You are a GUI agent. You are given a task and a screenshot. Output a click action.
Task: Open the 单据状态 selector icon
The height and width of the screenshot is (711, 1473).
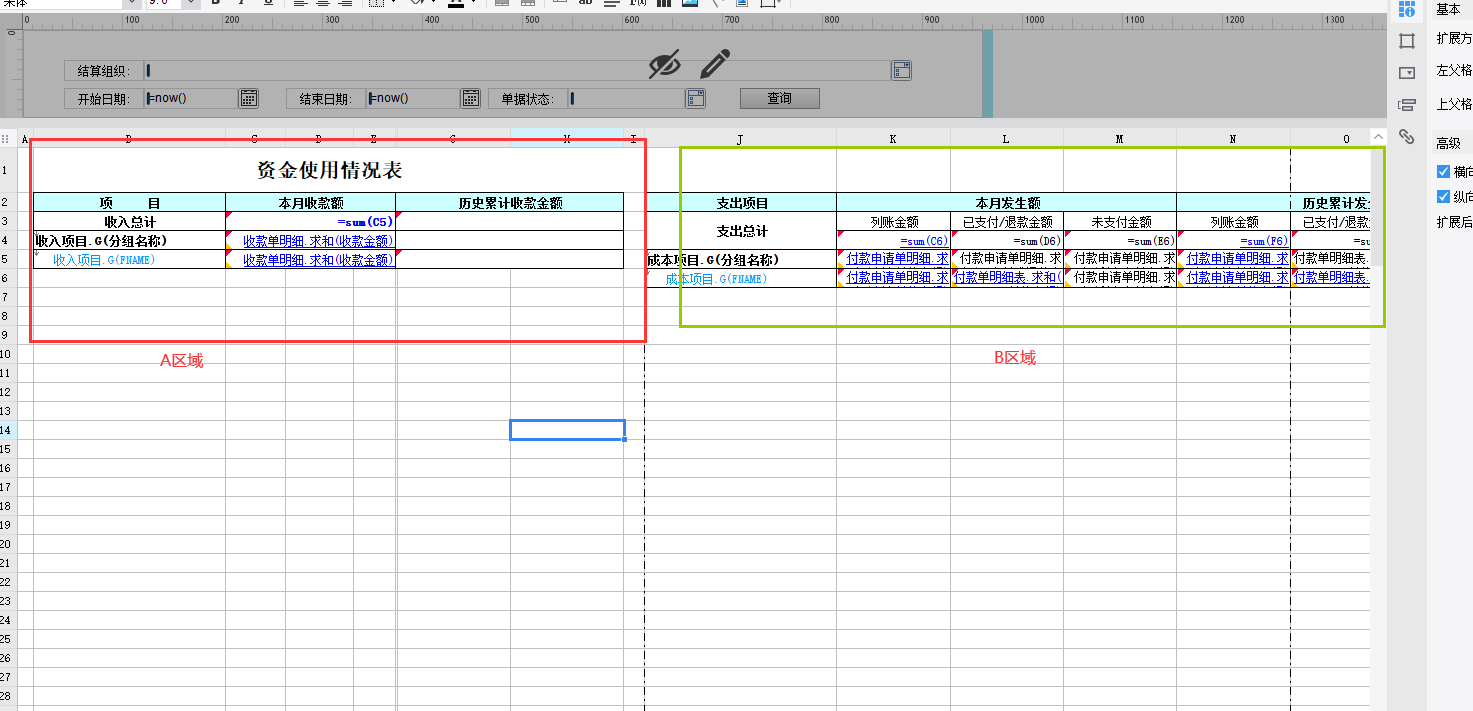(x=696, y=98)
